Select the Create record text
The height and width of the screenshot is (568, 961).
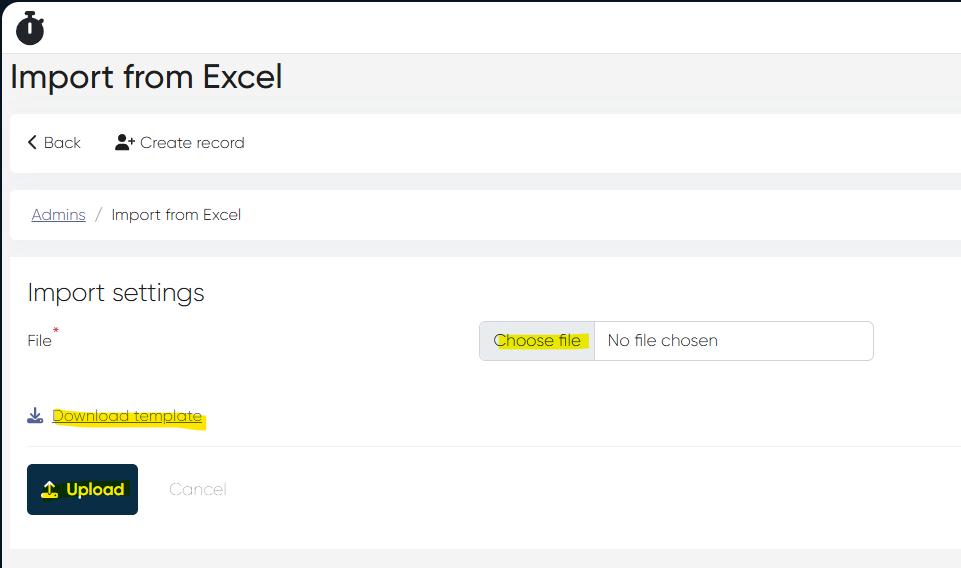(192, 143)
